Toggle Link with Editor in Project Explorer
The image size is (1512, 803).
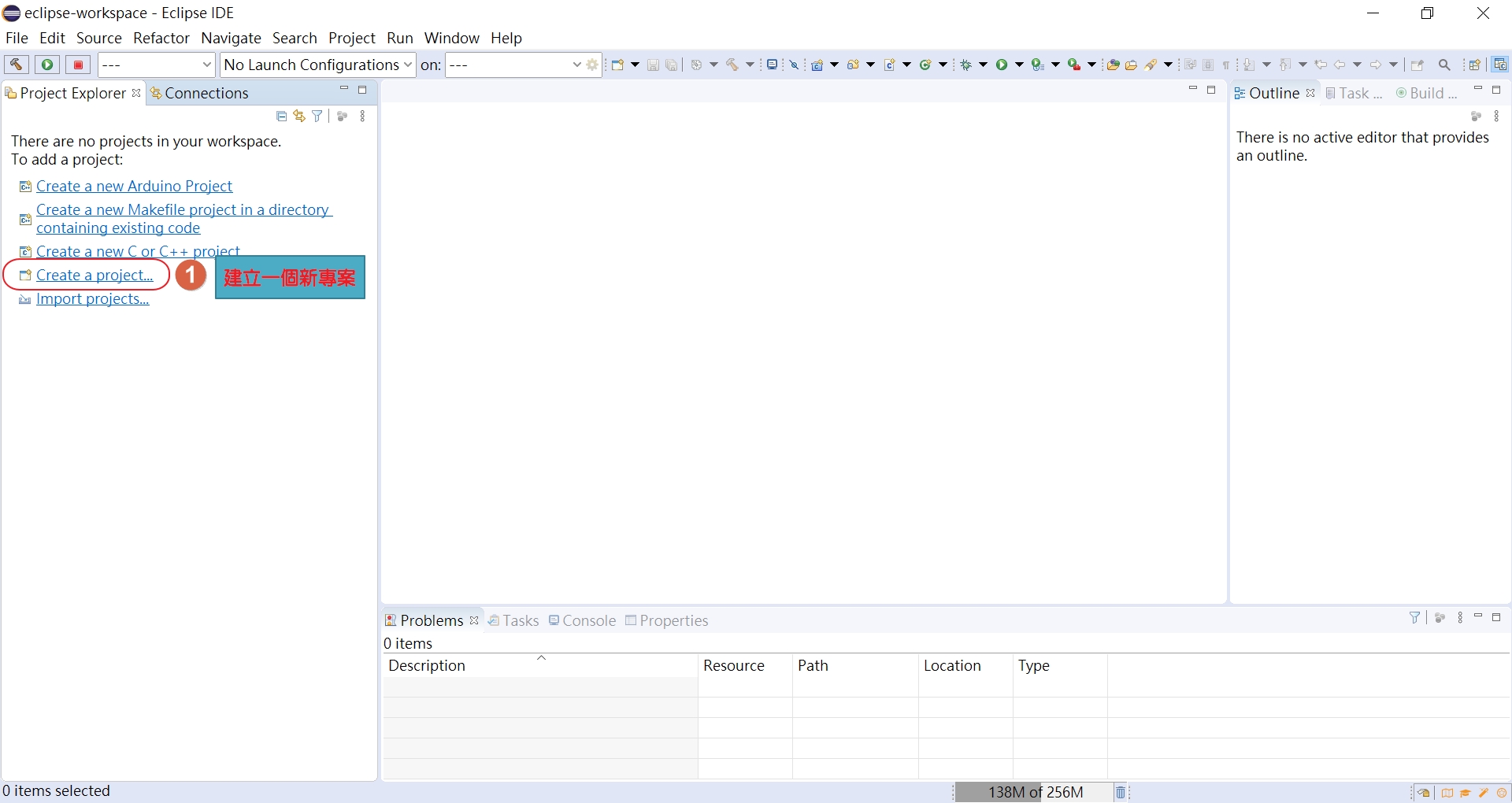(299, 117)
